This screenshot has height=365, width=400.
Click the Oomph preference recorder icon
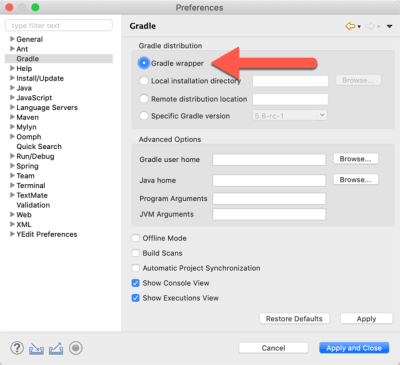(76, 348)
